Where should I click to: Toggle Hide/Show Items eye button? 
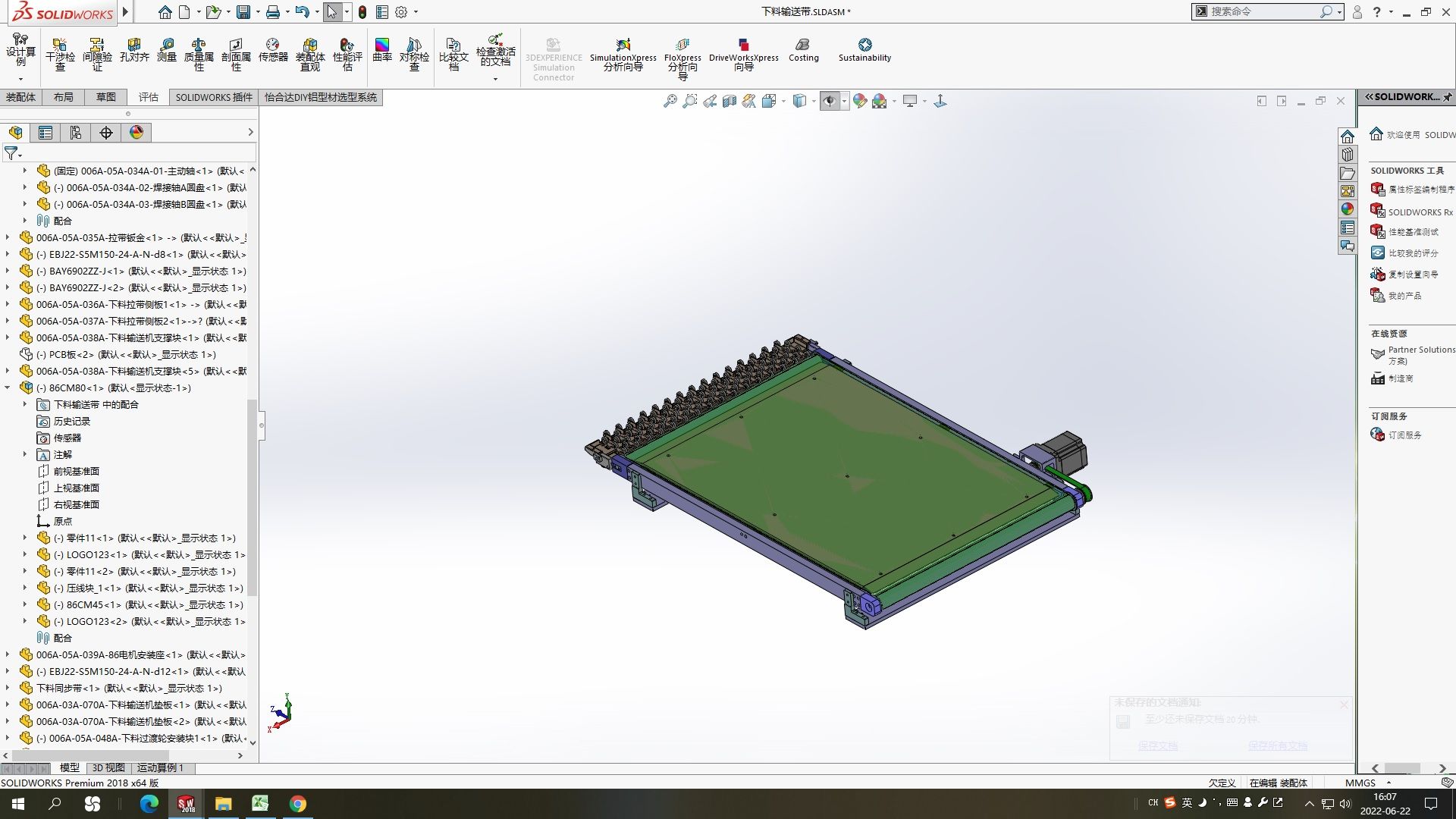pyautogui.click(x=830, y=101)
